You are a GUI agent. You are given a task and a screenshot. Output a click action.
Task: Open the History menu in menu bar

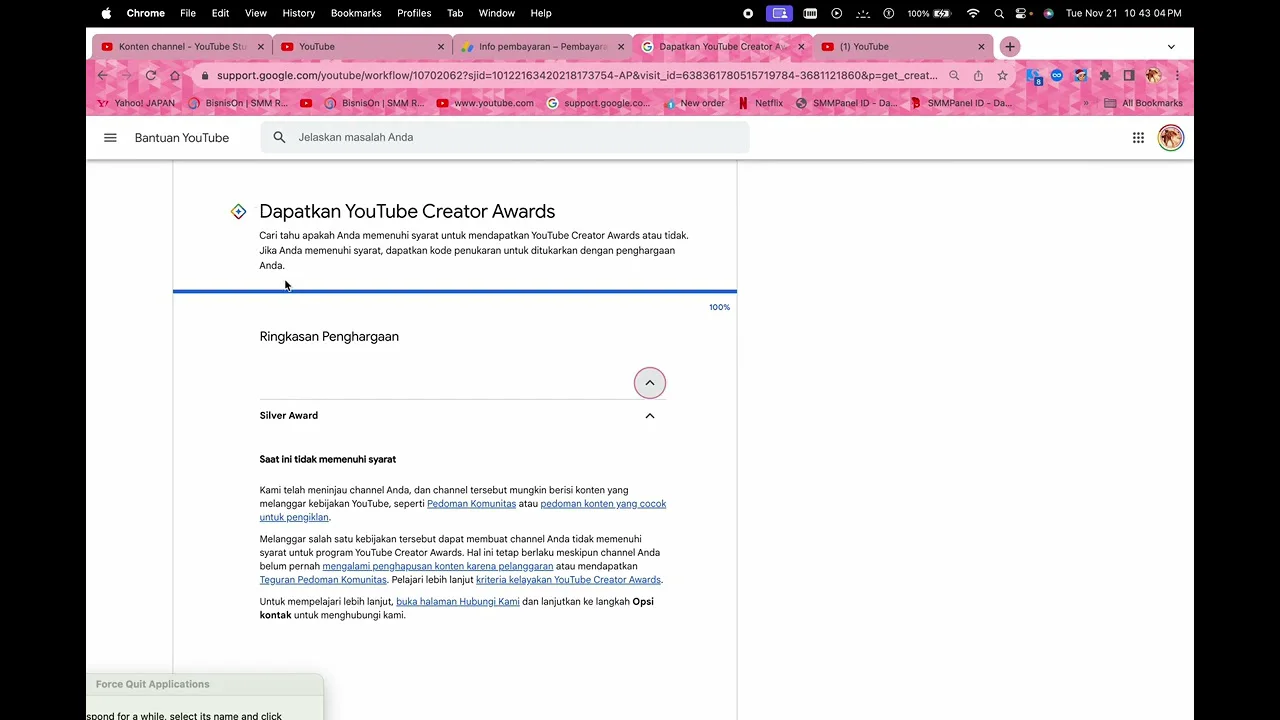pos(298,13)
